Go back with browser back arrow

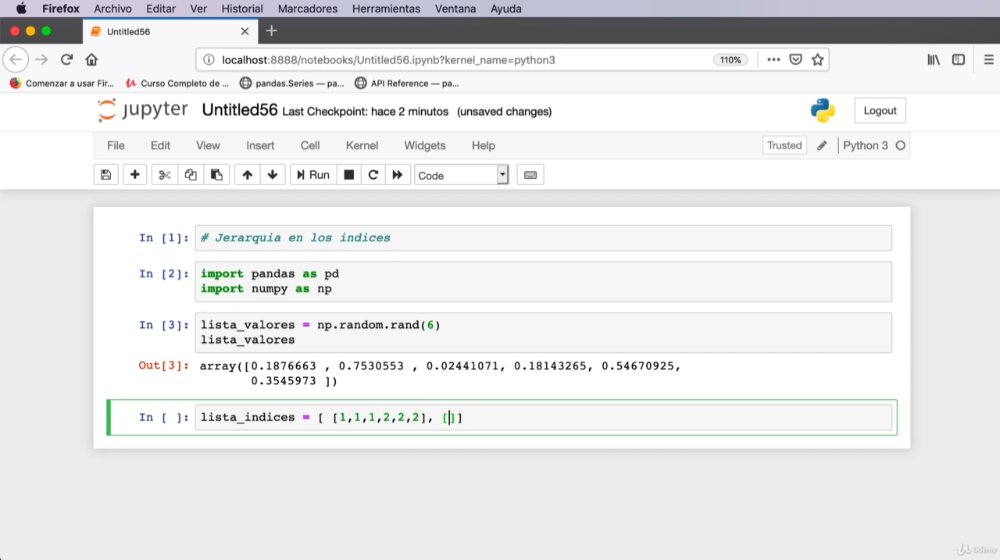click(x=16, y=59)
